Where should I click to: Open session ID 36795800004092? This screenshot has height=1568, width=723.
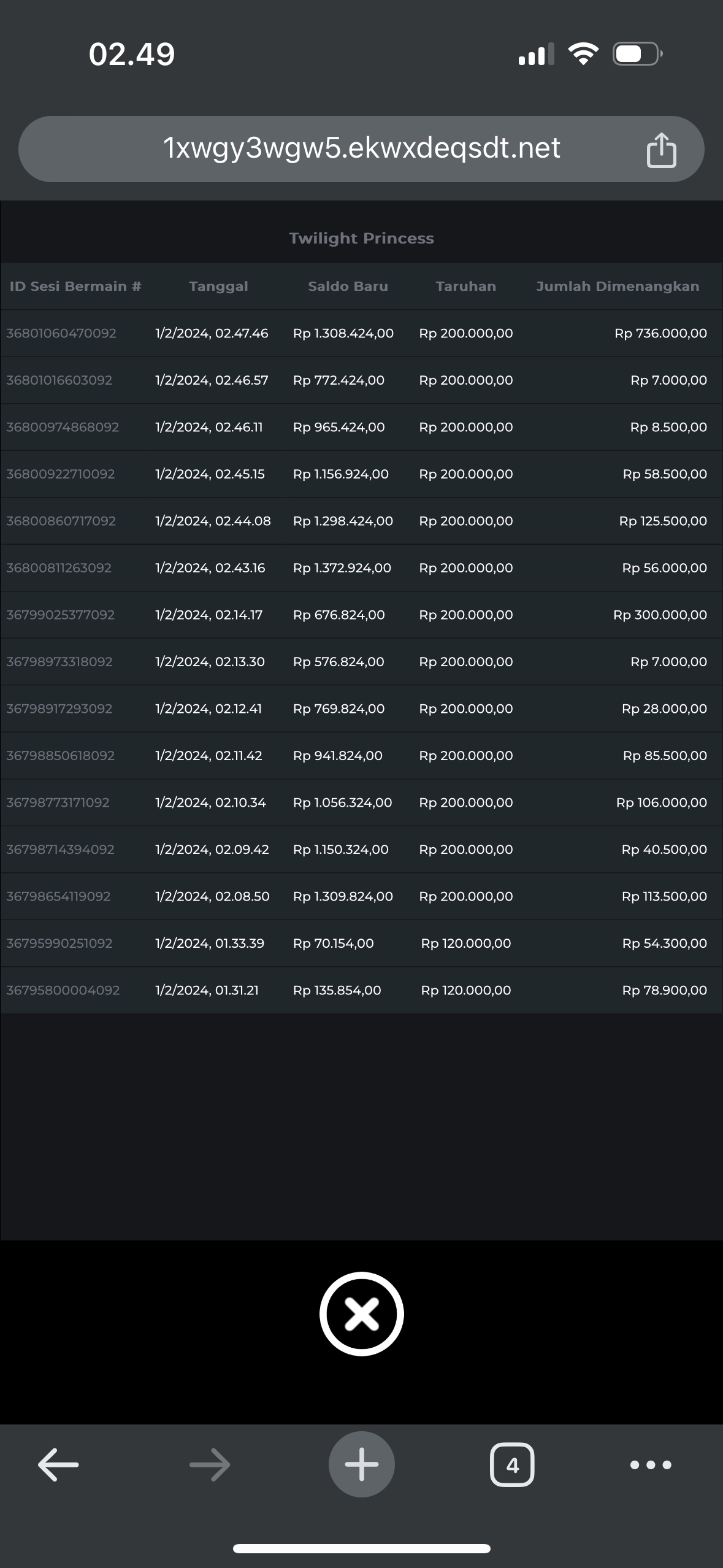63,990
